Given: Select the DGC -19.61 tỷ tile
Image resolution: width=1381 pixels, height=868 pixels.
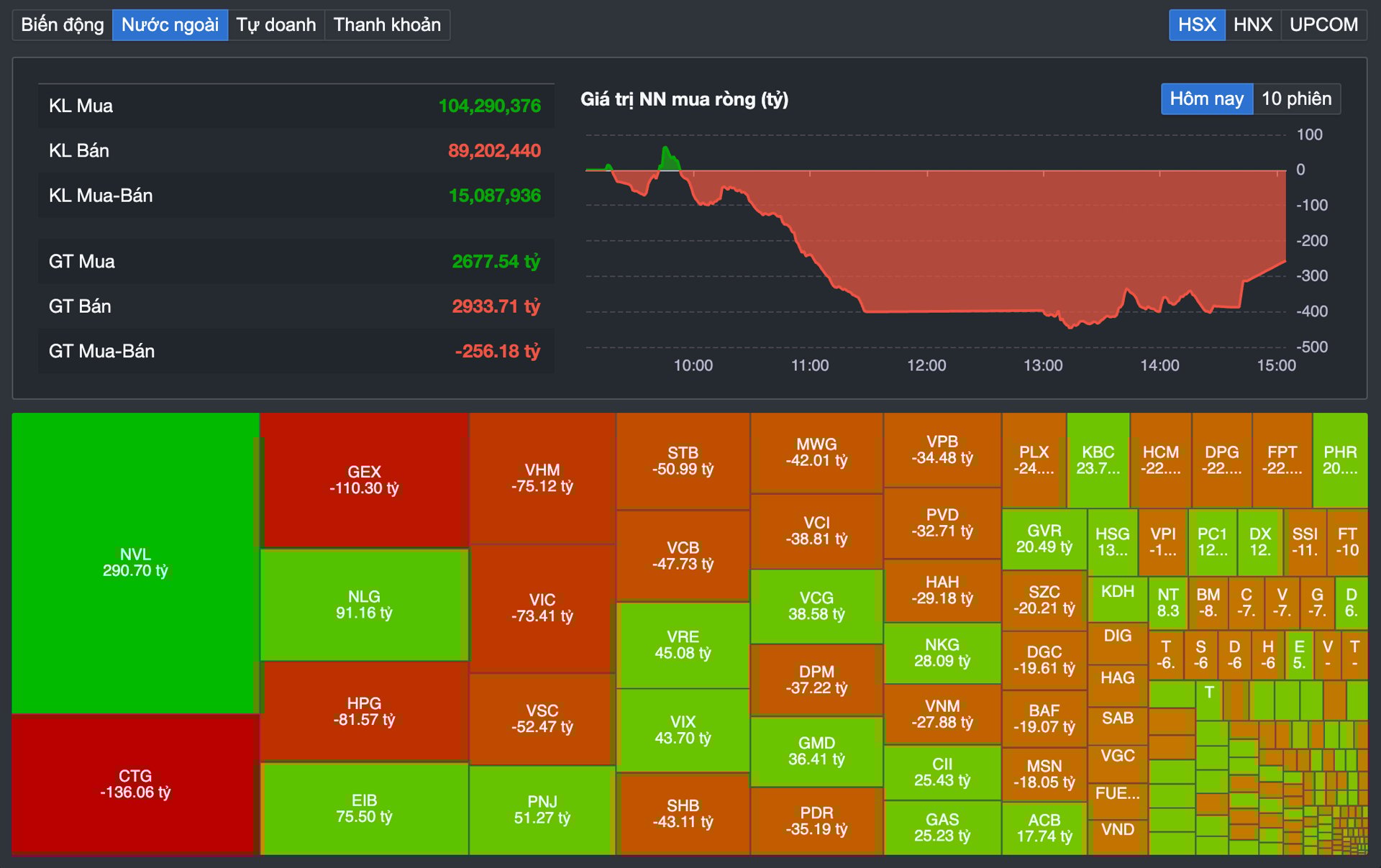Looking at the screenshot, I should tap(1044, 660).
